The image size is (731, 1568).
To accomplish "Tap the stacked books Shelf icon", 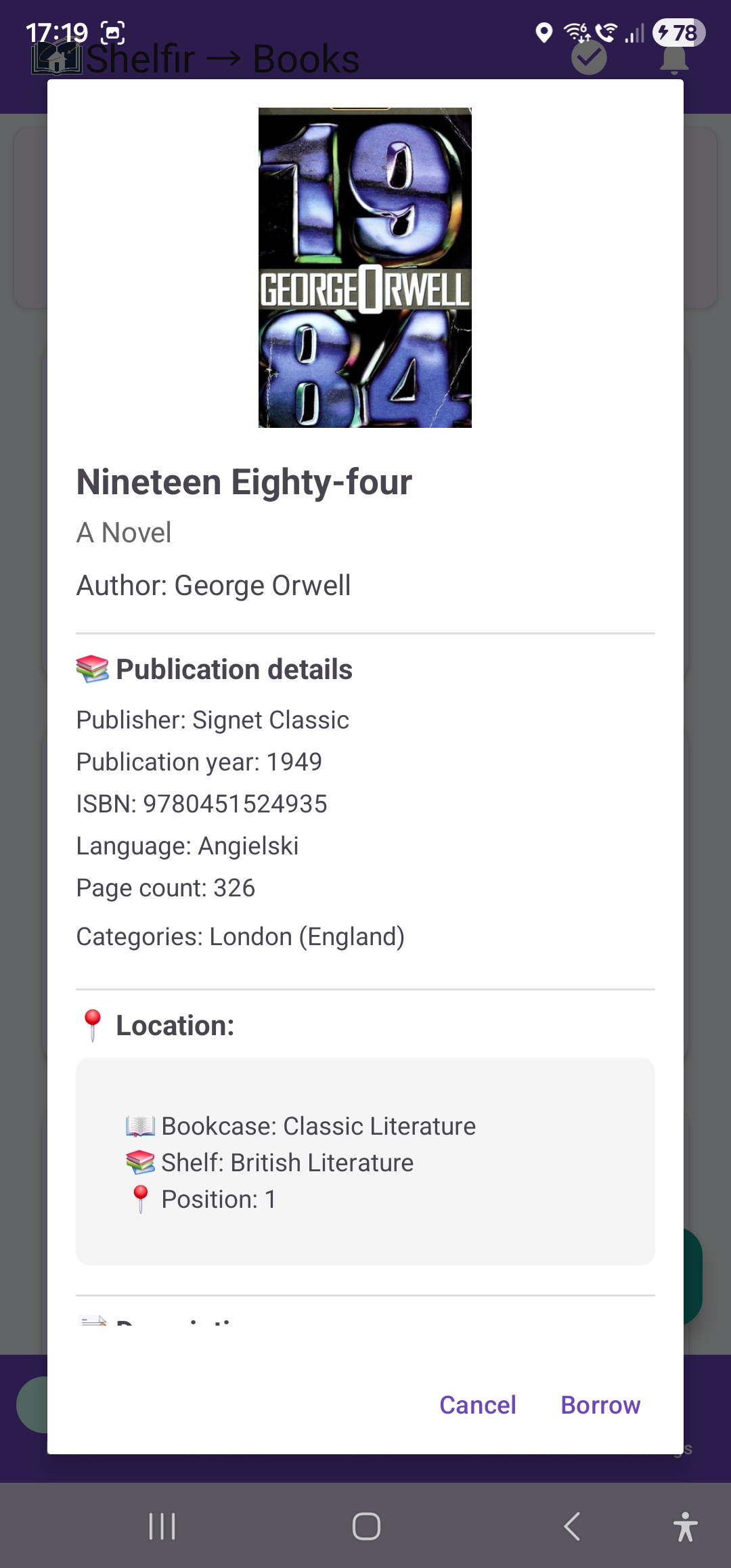I will (140, 1162).
